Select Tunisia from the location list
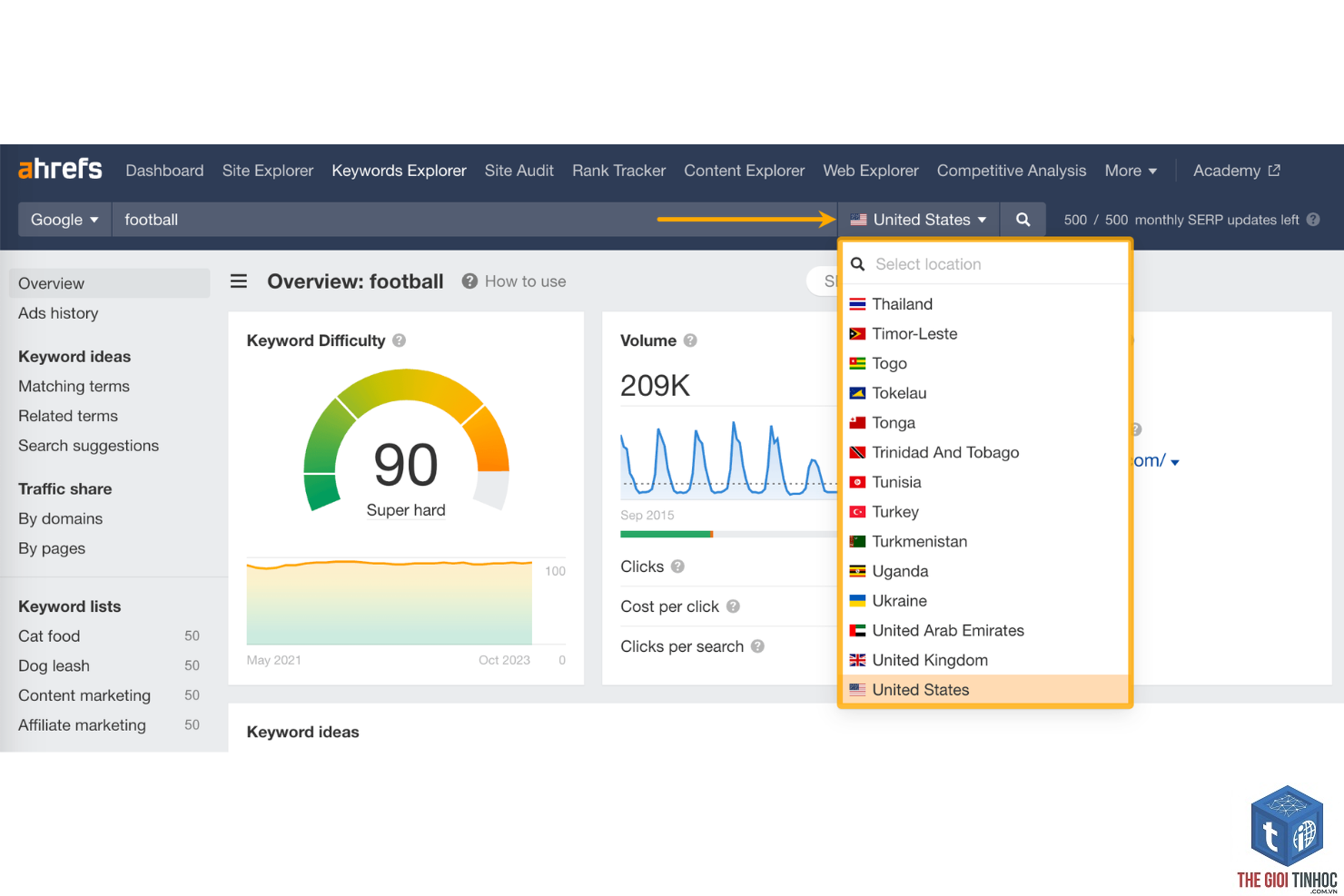1344x896 pixels. (x=985, y=482)
